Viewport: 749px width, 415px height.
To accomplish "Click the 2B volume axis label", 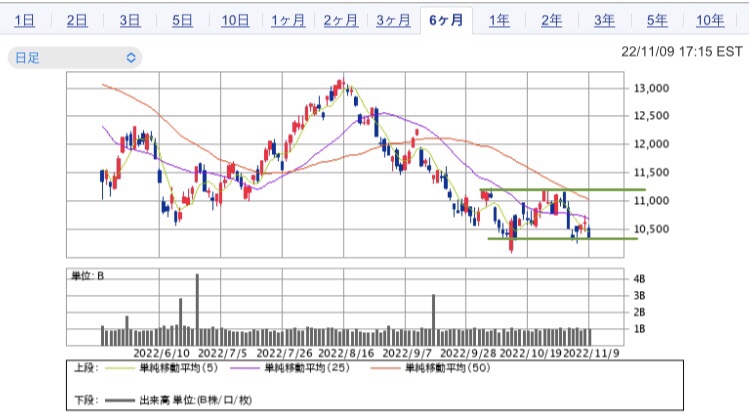I will (x=639, y=312).
